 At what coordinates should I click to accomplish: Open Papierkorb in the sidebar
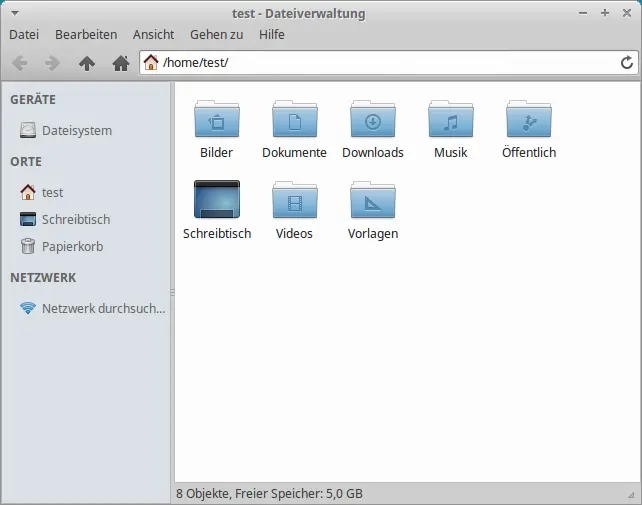pos(72,246)
